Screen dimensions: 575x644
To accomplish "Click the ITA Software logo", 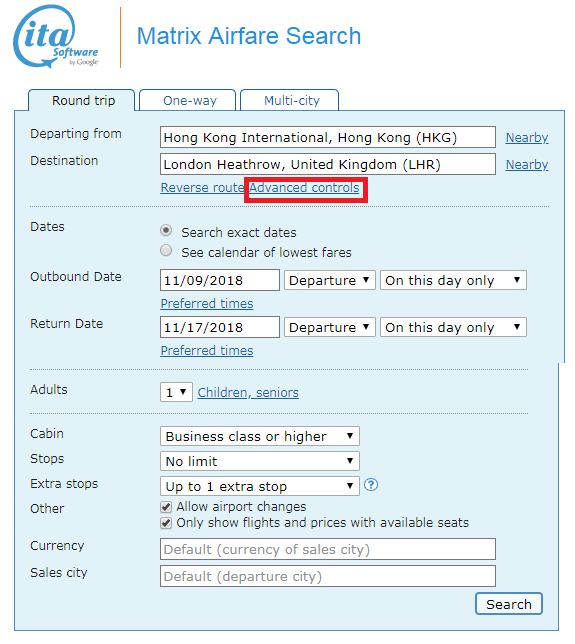I will pyautogui.click(x=56, y=37).
